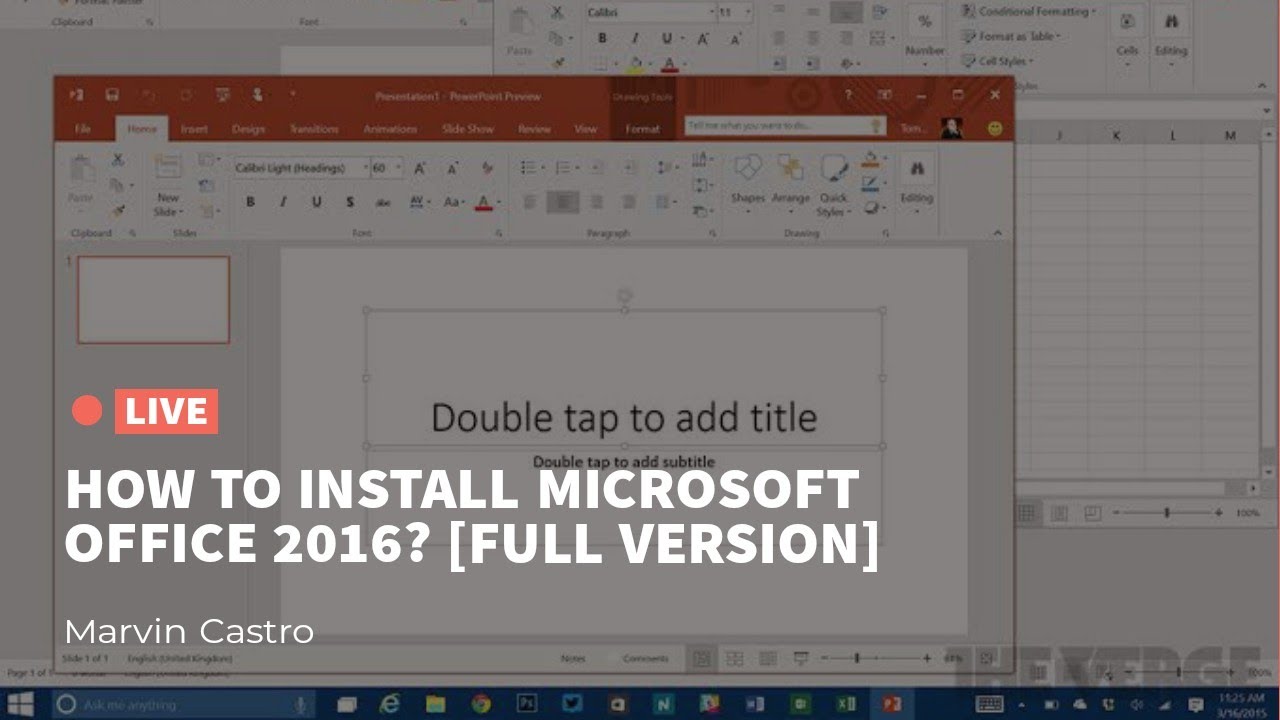Click Increase Font Size icon in PowerPoint
Image resolution: width=1280 pixels, height=720 pixels.
coord(420,168)
